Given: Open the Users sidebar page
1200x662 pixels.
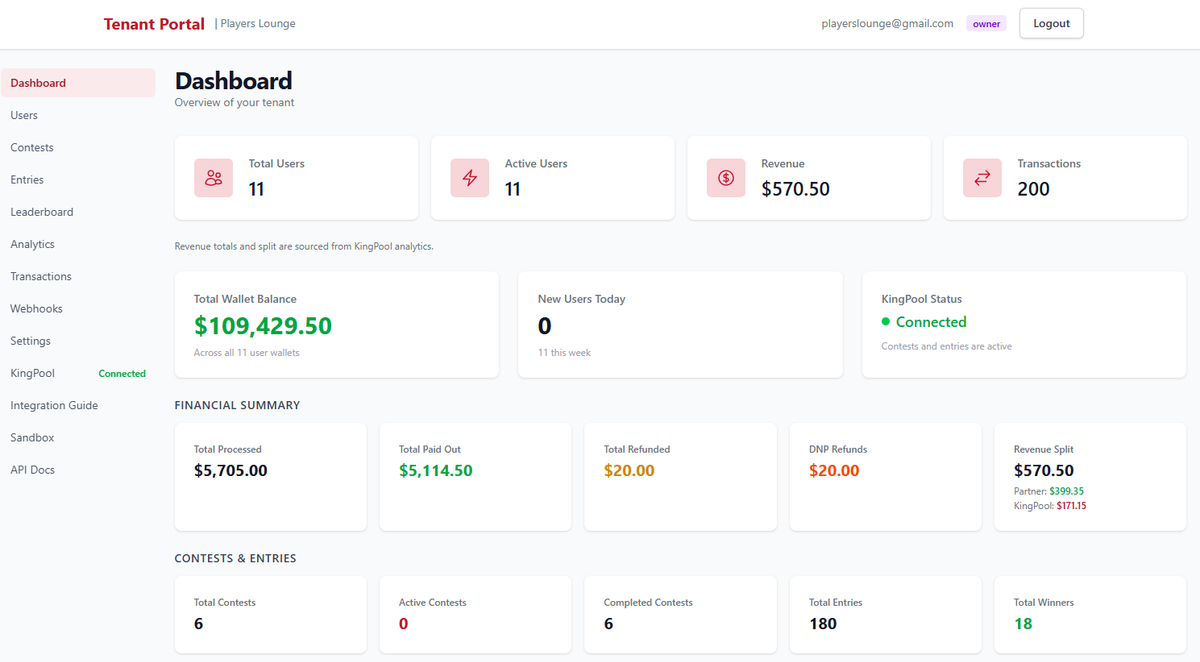Looking at the screenshot, I should coord(78,115).
